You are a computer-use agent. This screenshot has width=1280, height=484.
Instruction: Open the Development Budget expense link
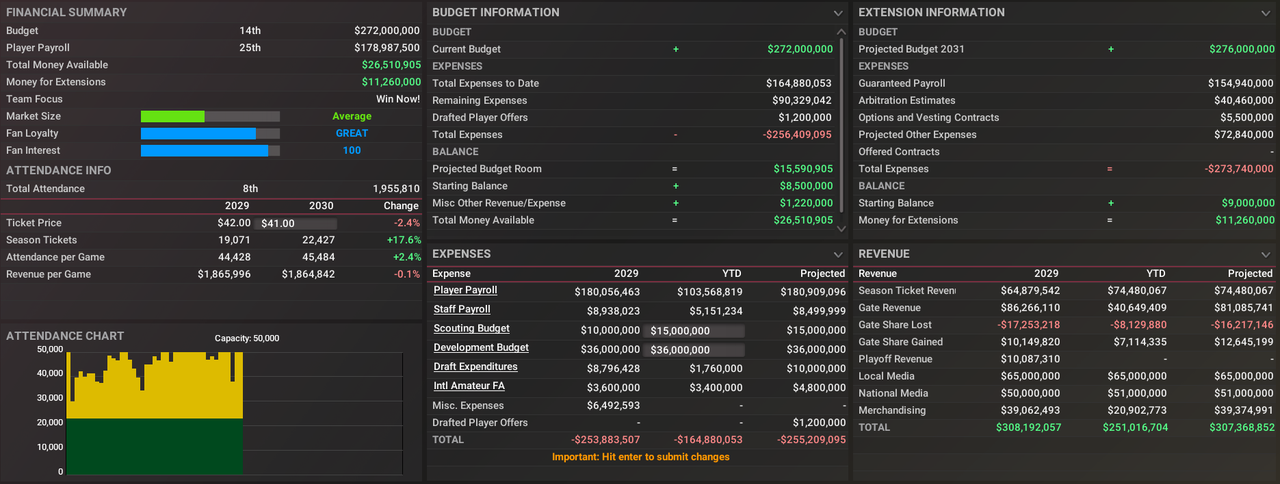pos(481,347)
